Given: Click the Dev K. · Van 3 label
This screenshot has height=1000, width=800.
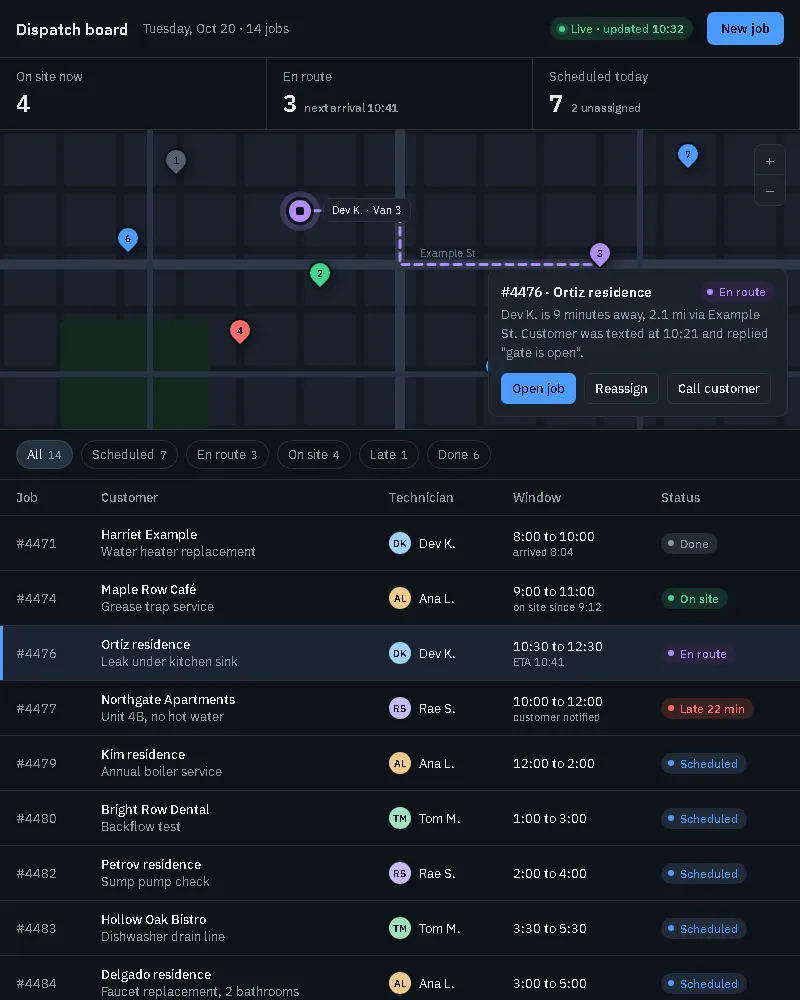Looking at the screenshot, I should pyautogui.click(x=367, y=210).
